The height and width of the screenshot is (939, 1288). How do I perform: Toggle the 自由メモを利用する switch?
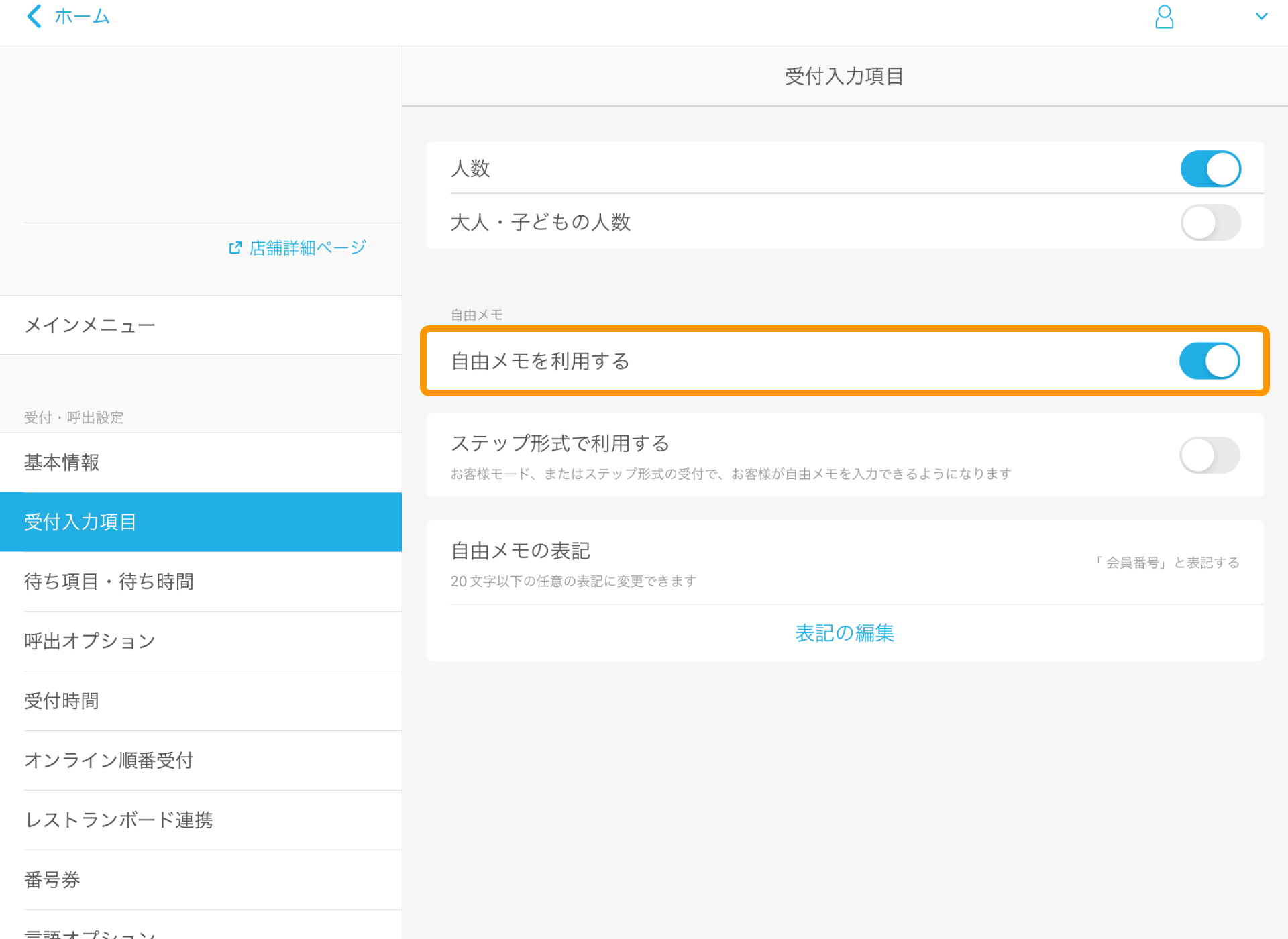click(1210, 361)
